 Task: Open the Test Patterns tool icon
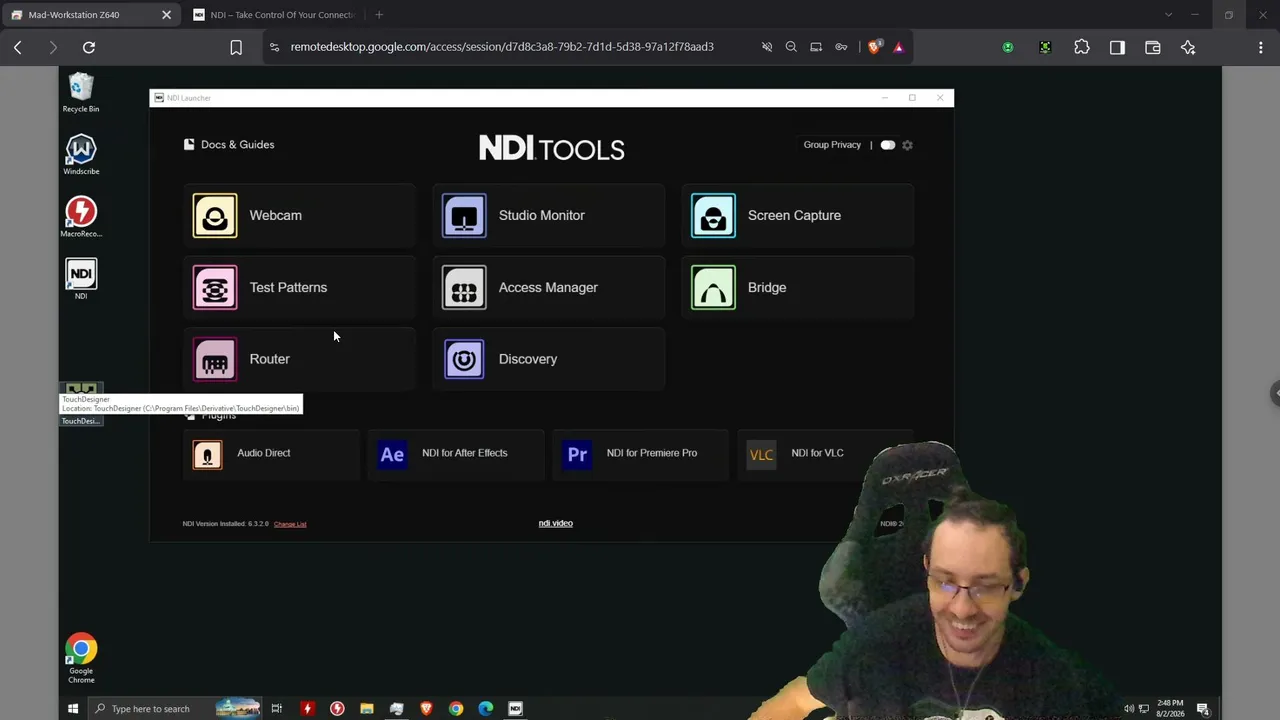click(215, 287)
